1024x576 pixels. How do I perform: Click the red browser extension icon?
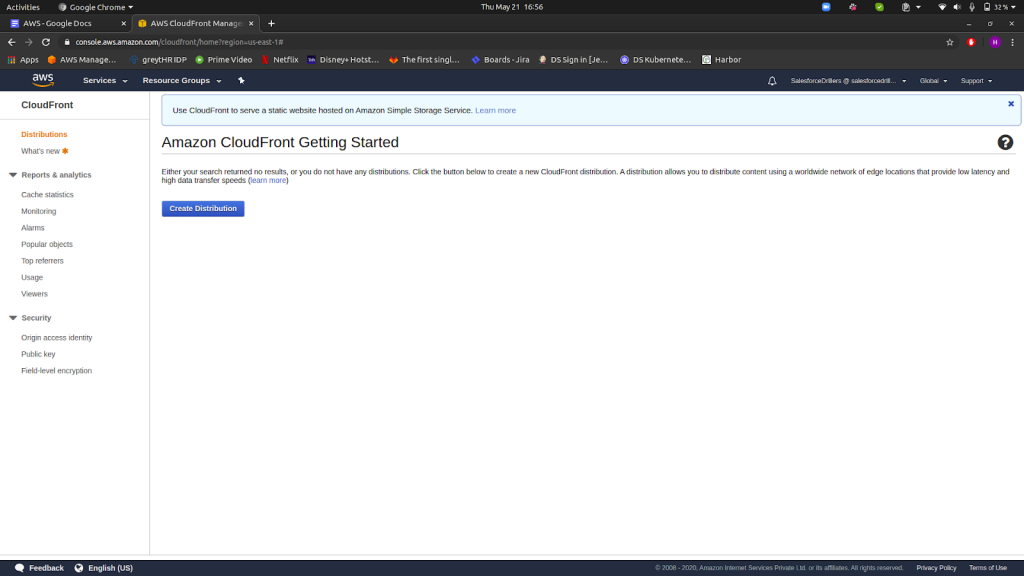[971, 42]
